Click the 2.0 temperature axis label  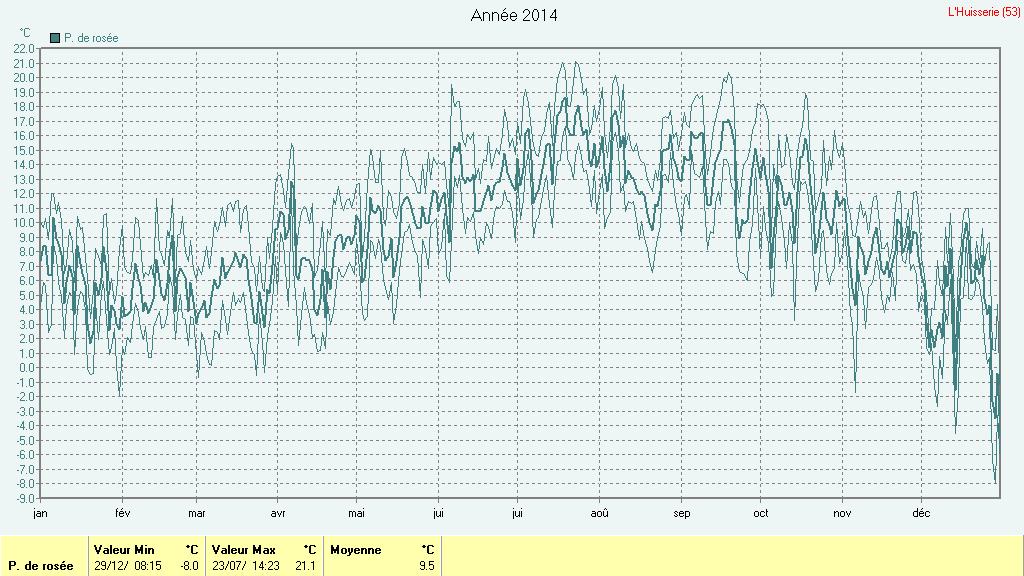point(27,339)
